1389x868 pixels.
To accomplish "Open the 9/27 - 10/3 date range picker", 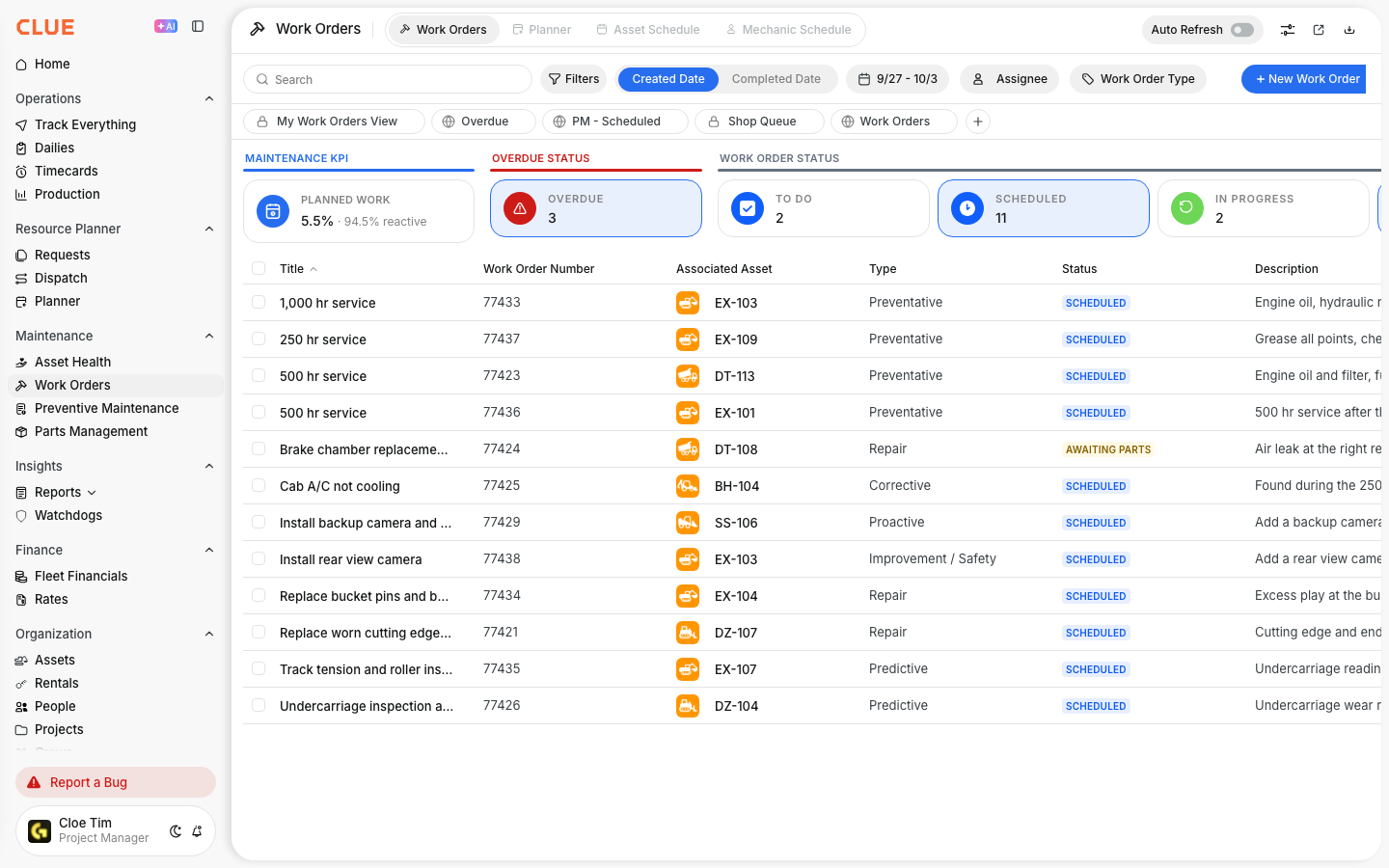I will tap(897, 79).
